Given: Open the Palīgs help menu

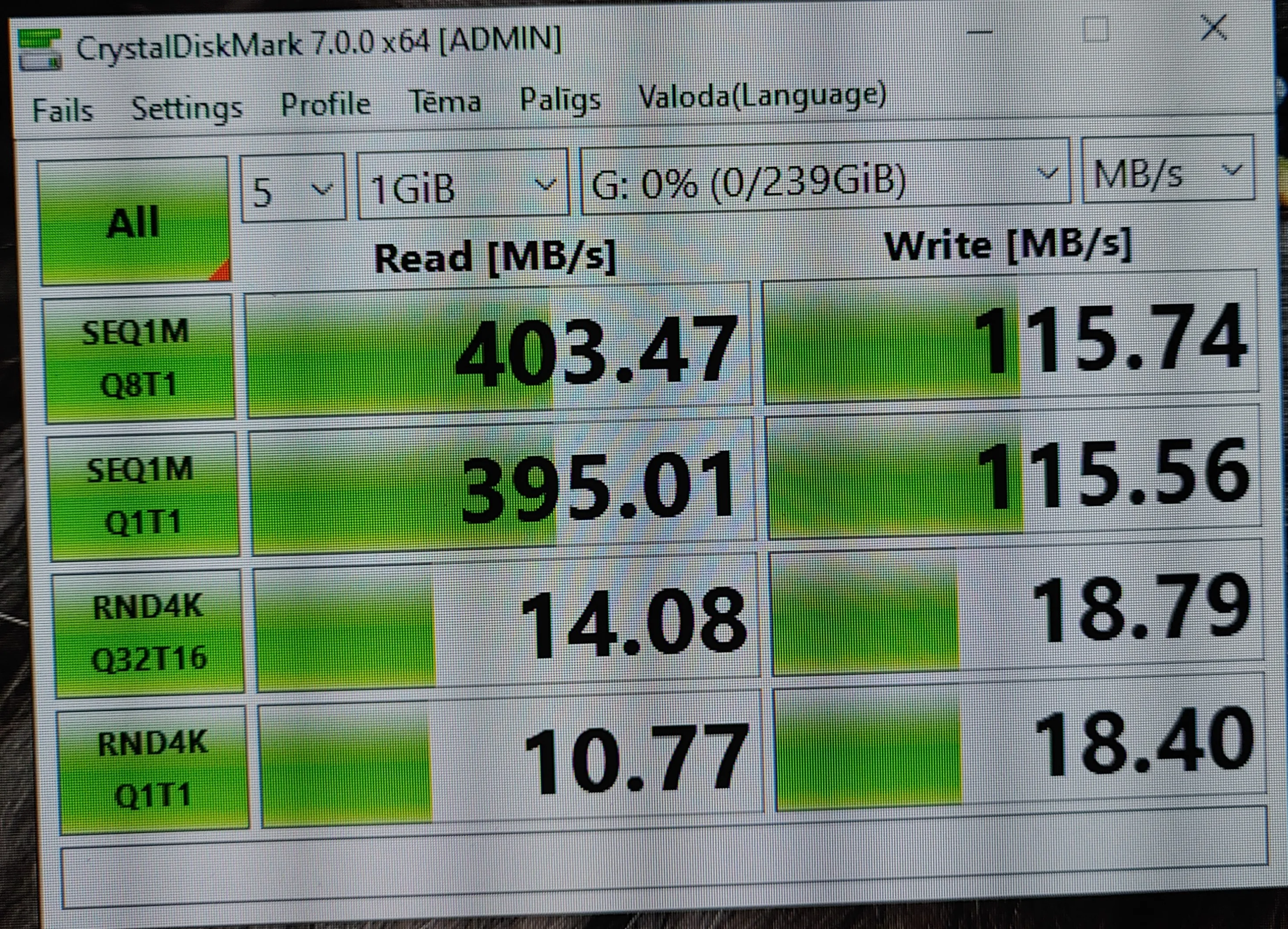Looking at the screenshot, I should point(560,100).
